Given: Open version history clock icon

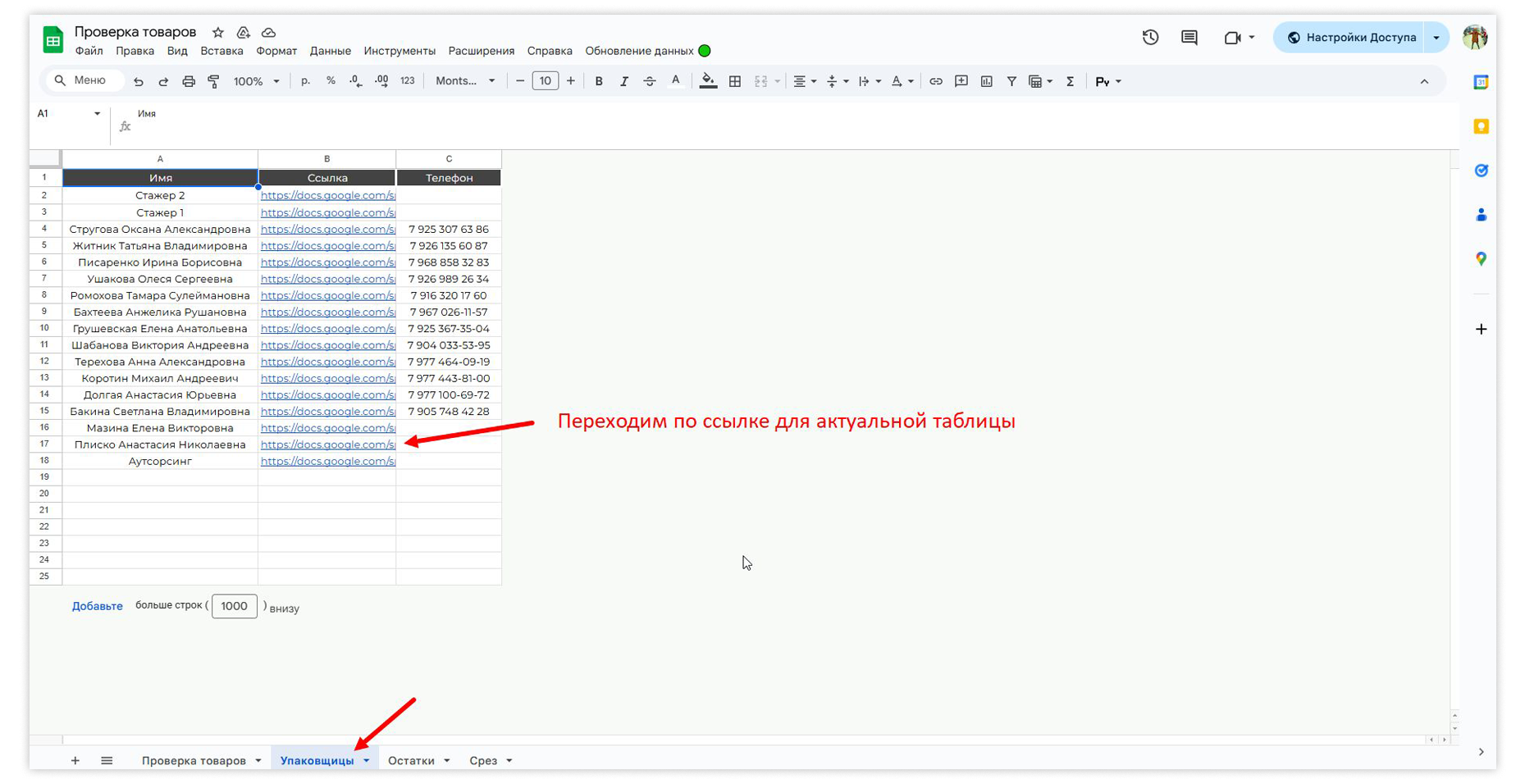Looking at the screenshot, I should [x=1150, y=38].
